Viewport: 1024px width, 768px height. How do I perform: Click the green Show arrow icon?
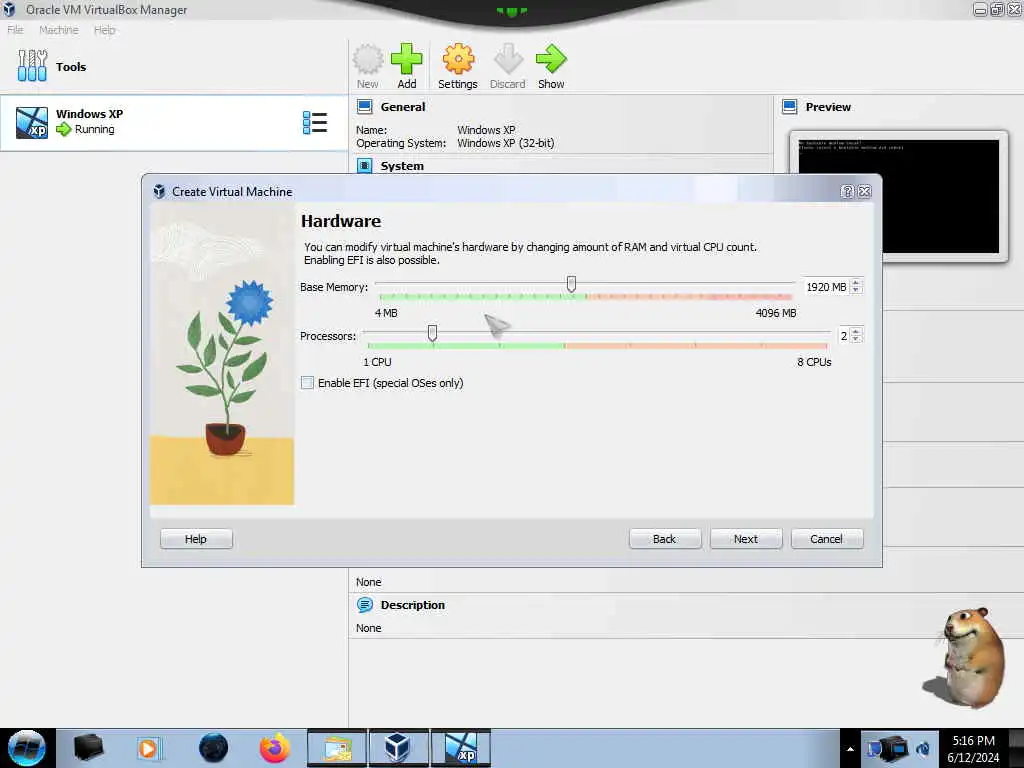tap(551, 59)
